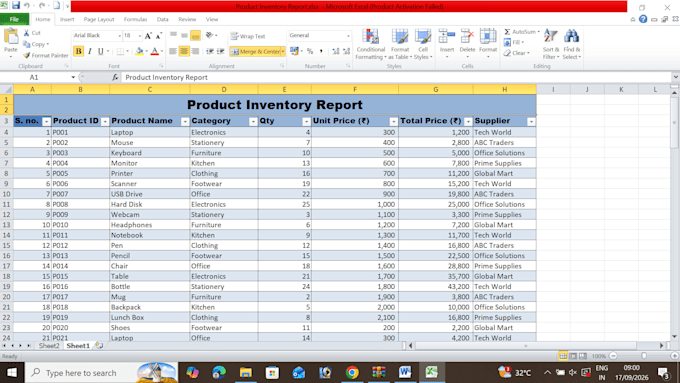
Task: Open Conditional Formatting menu
Action: pos(371,44)
